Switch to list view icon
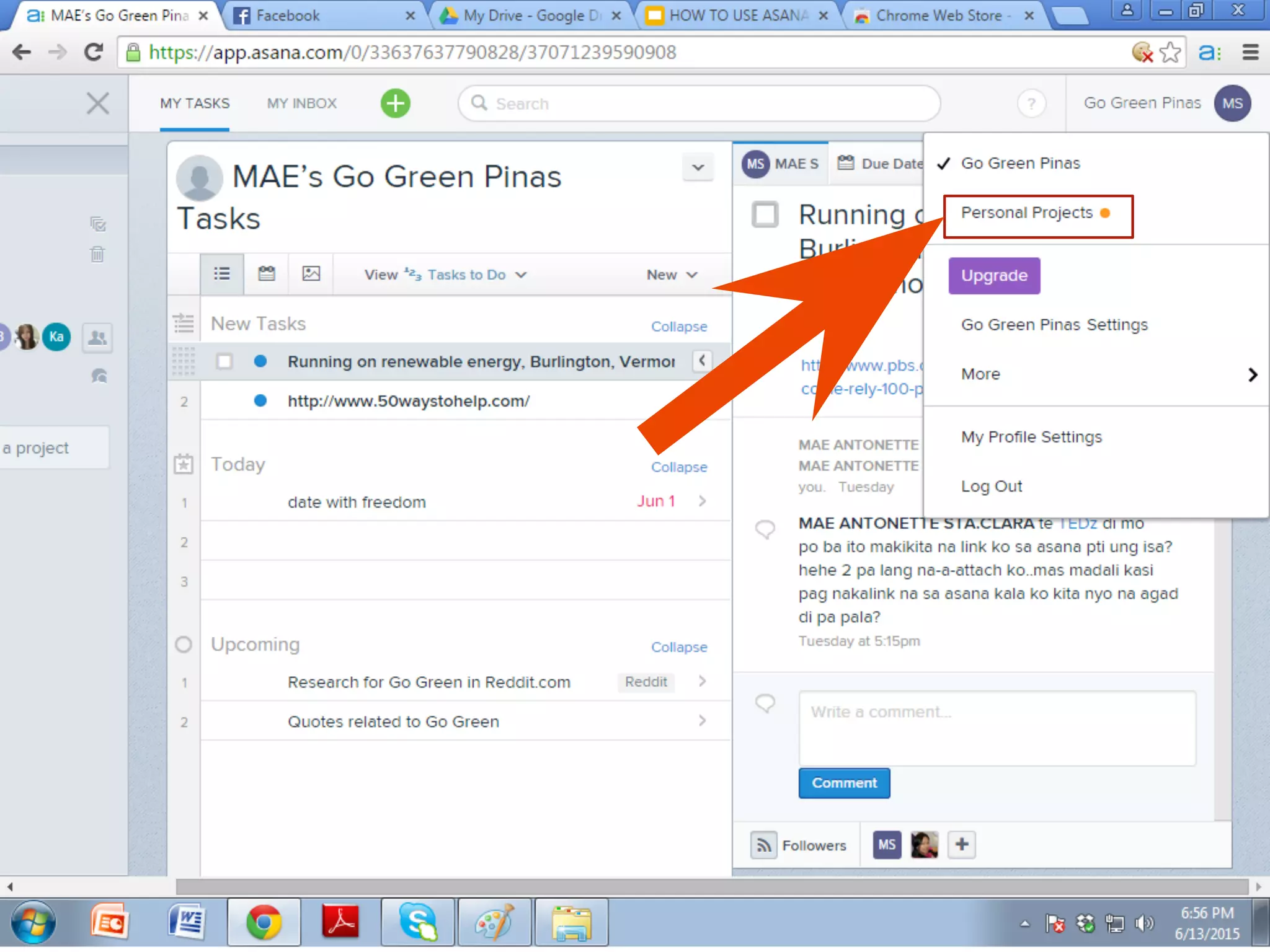Image resolution: width=1270 pixels, height=952 pixels. click(221, 273)
